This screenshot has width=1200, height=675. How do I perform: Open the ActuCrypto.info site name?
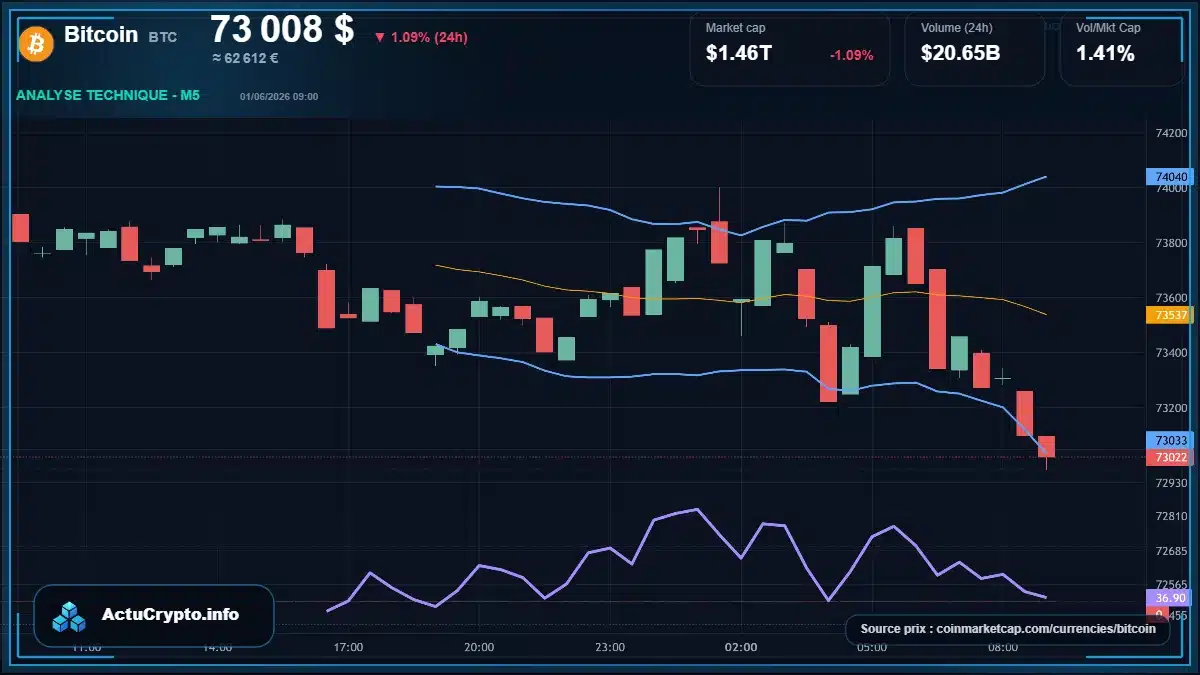coord(171,615)
